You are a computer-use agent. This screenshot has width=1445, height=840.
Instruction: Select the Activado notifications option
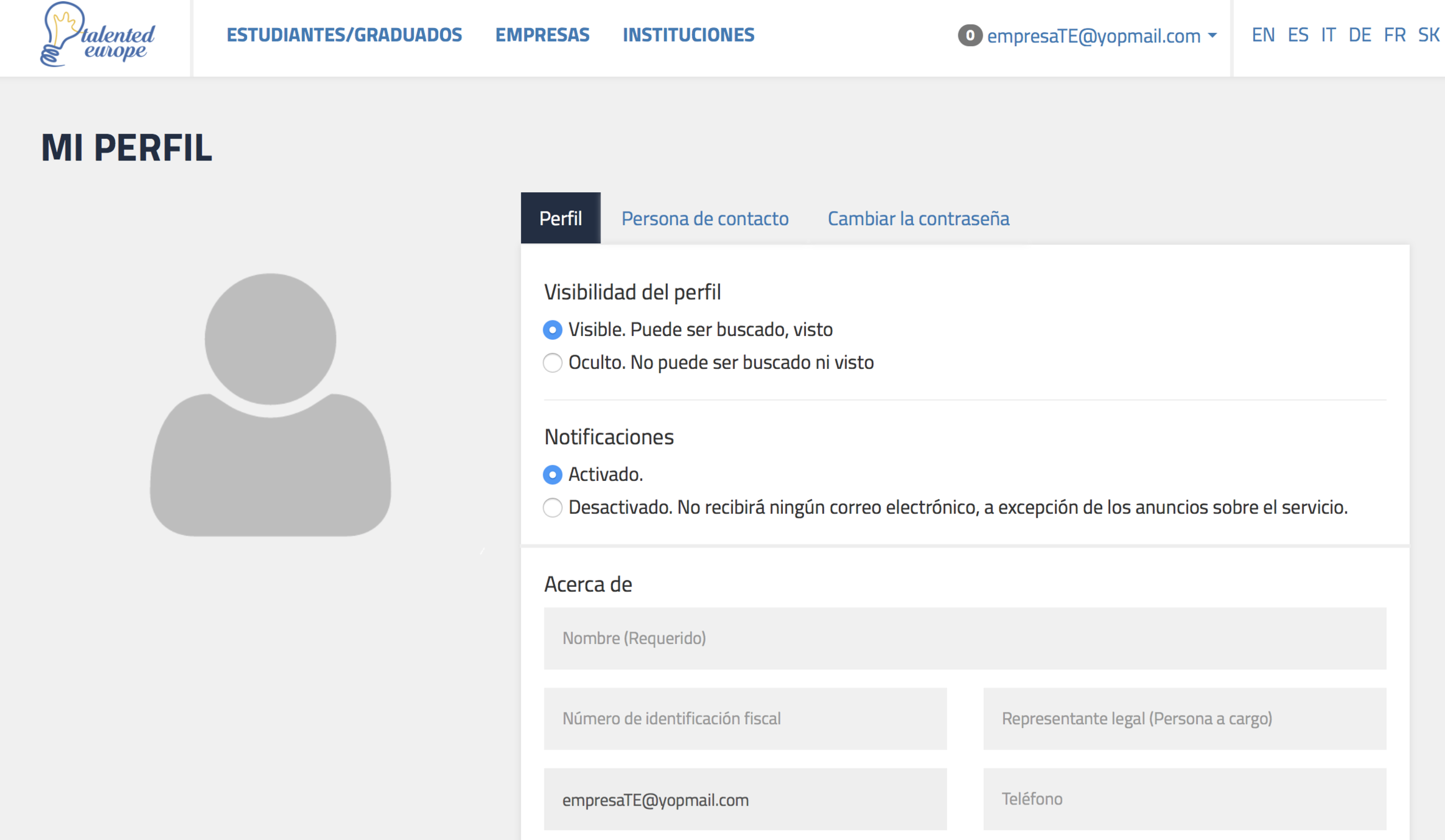[553, 475]
